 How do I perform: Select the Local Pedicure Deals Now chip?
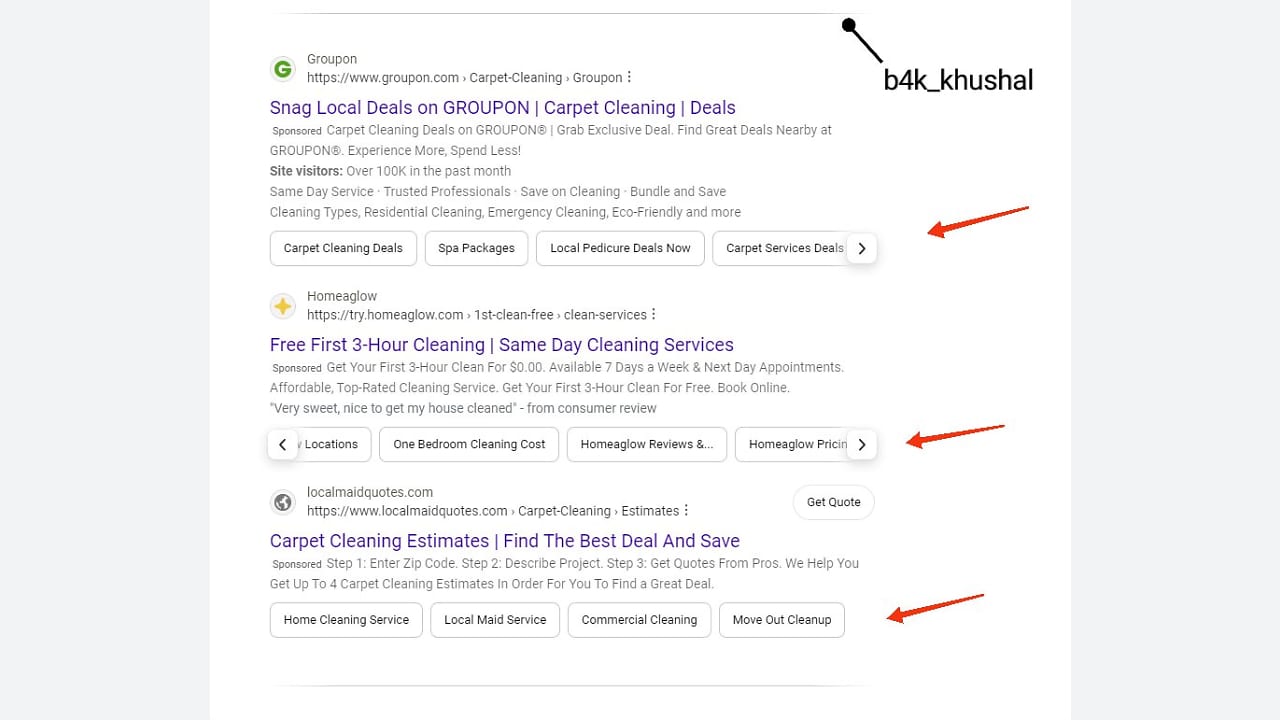pyautogui.click(x=620, y=248)
